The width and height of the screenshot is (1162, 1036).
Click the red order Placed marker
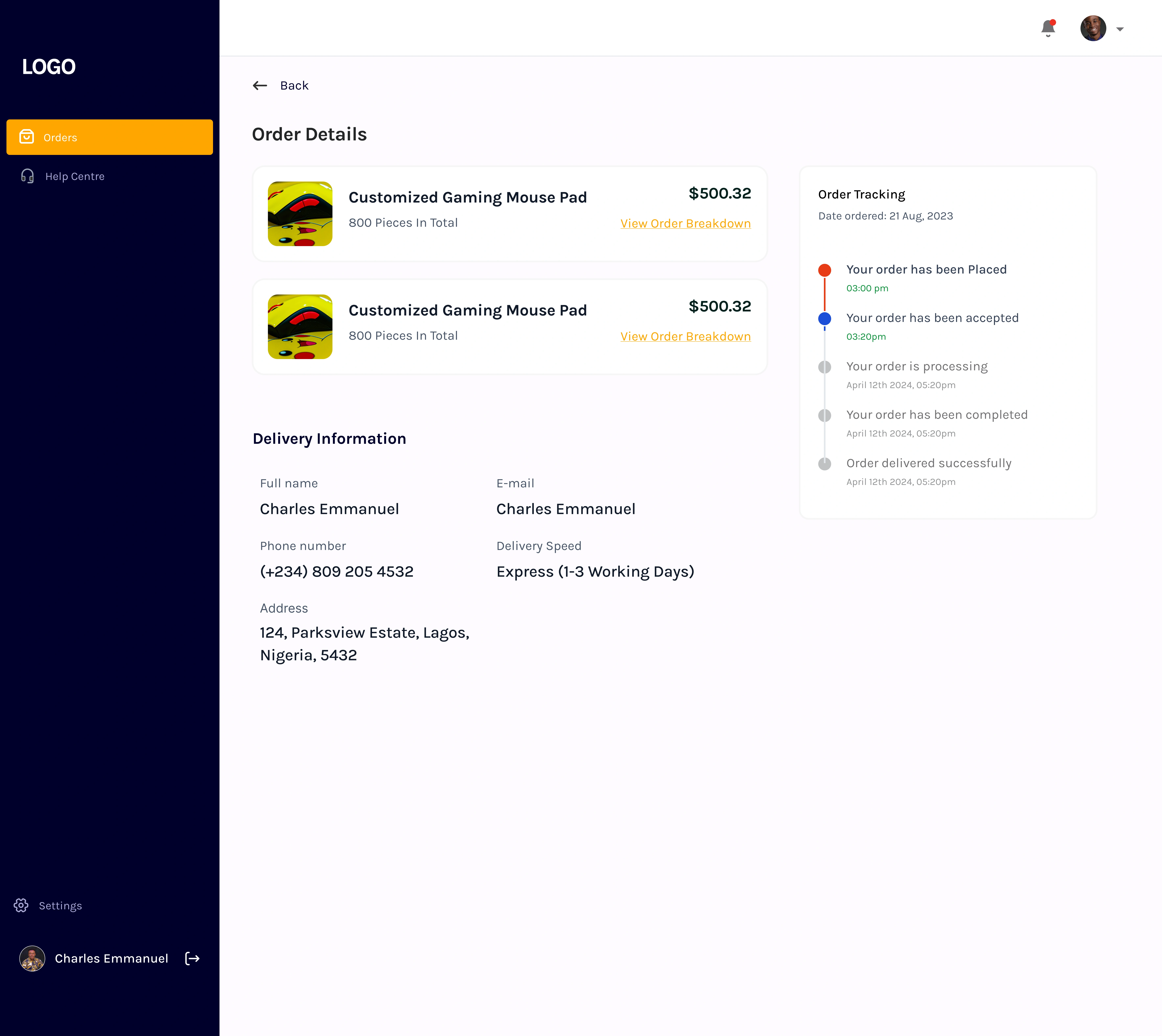click(x=824, y=270)
